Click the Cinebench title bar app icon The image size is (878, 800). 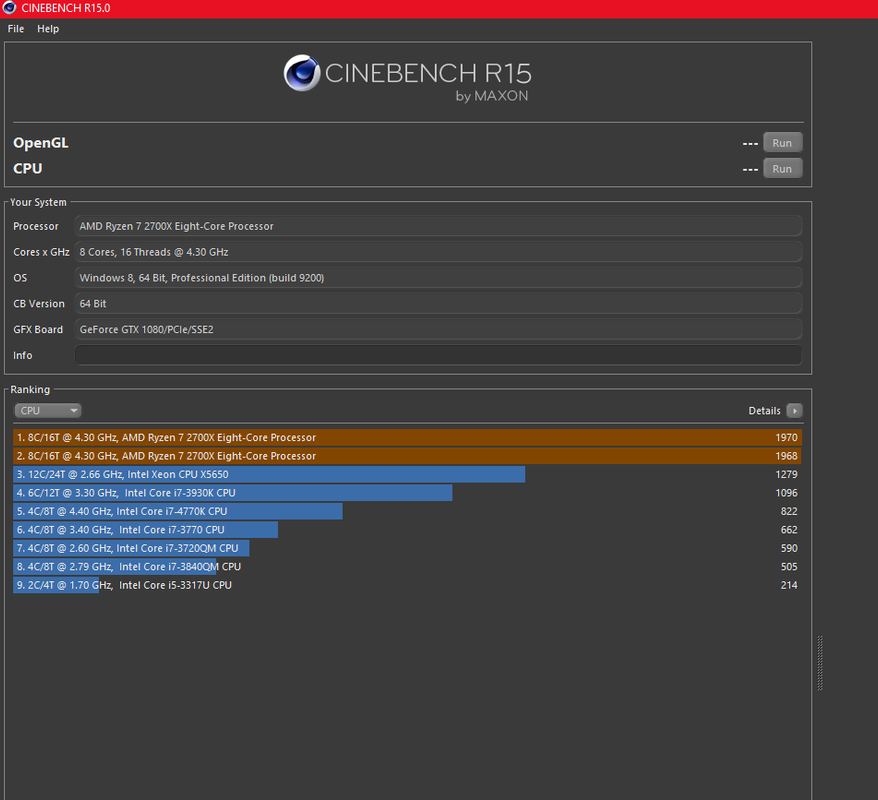(x=10, y=8)
